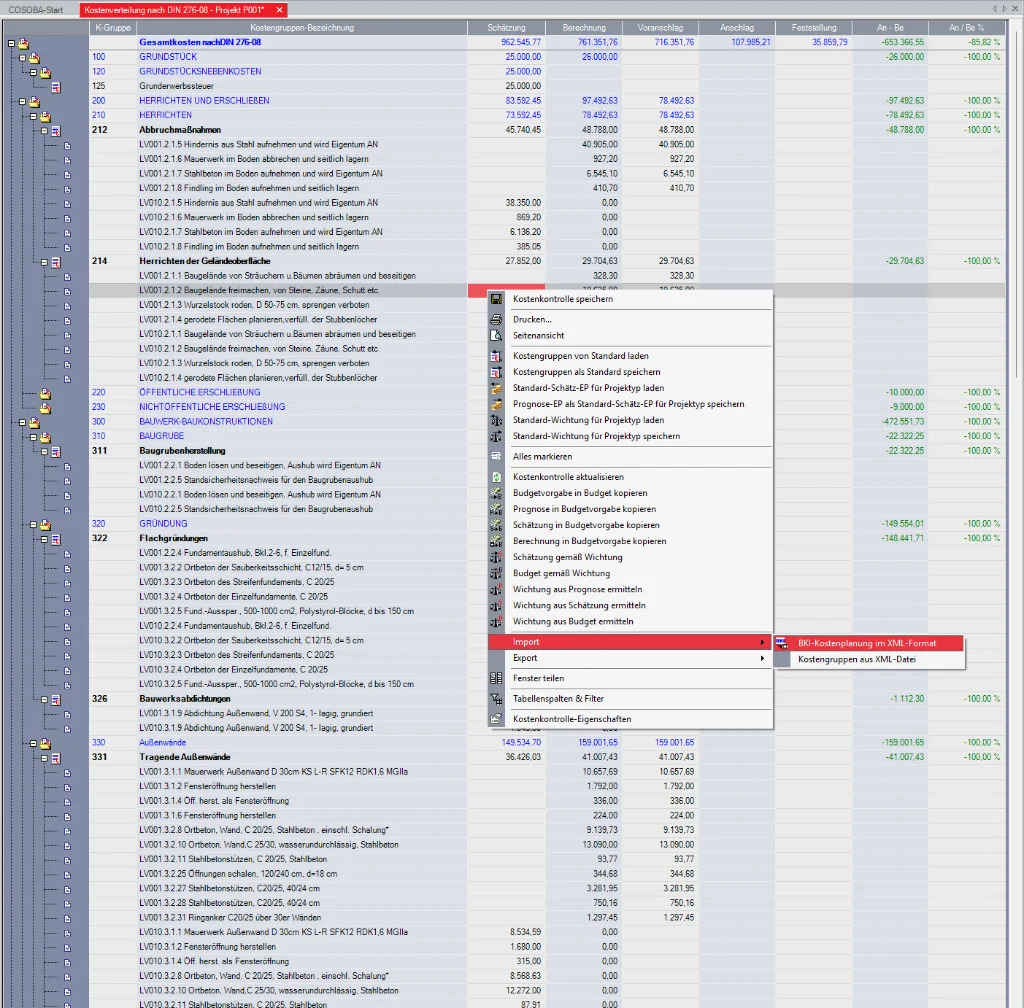The width and height of the screenshot is (1024, 1008).
Task: Click the Tabellenspalten & Filter funnel icon
Action: pos(496,698)
